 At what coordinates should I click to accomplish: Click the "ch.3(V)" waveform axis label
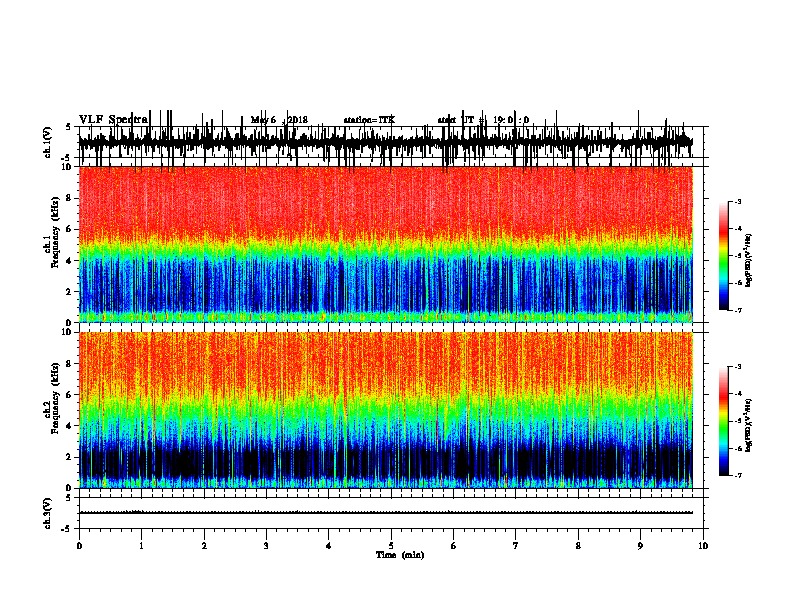(x=48, y=513)
